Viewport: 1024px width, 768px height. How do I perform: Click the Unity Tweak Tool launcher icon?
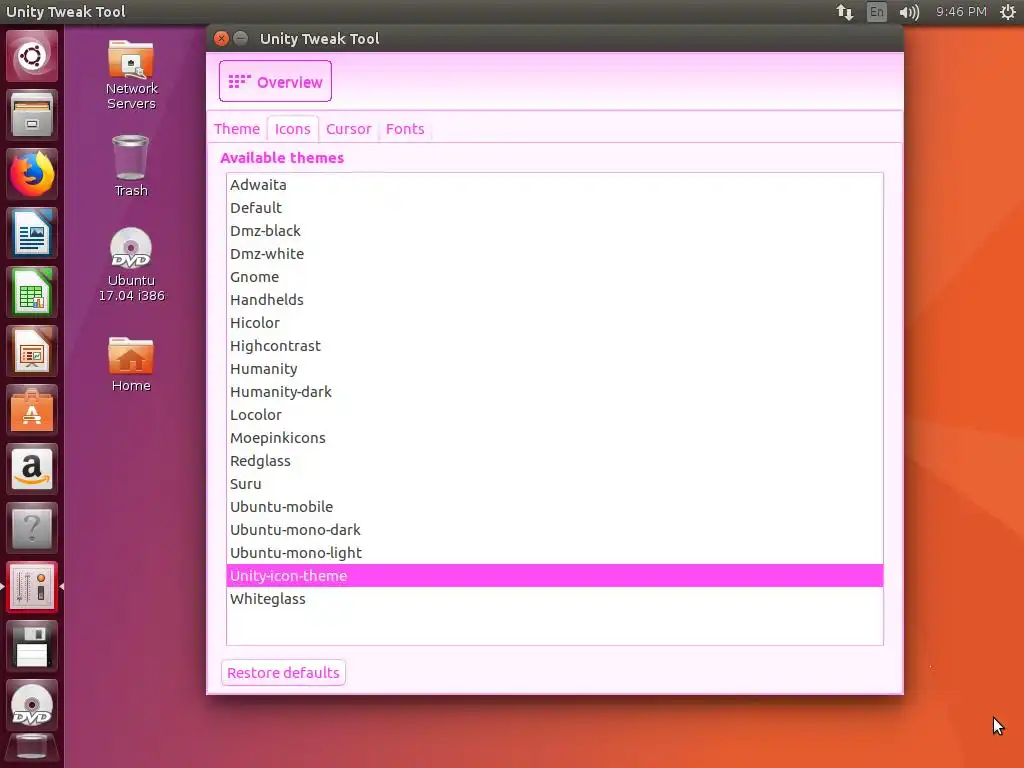click(31, 587)
